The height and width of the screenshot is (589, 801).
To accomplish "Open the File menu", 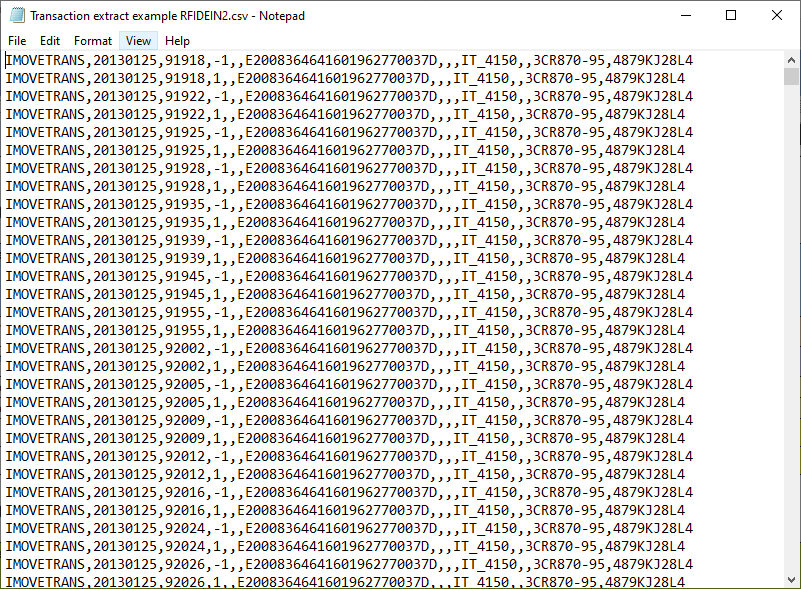I will click(17, 41).
